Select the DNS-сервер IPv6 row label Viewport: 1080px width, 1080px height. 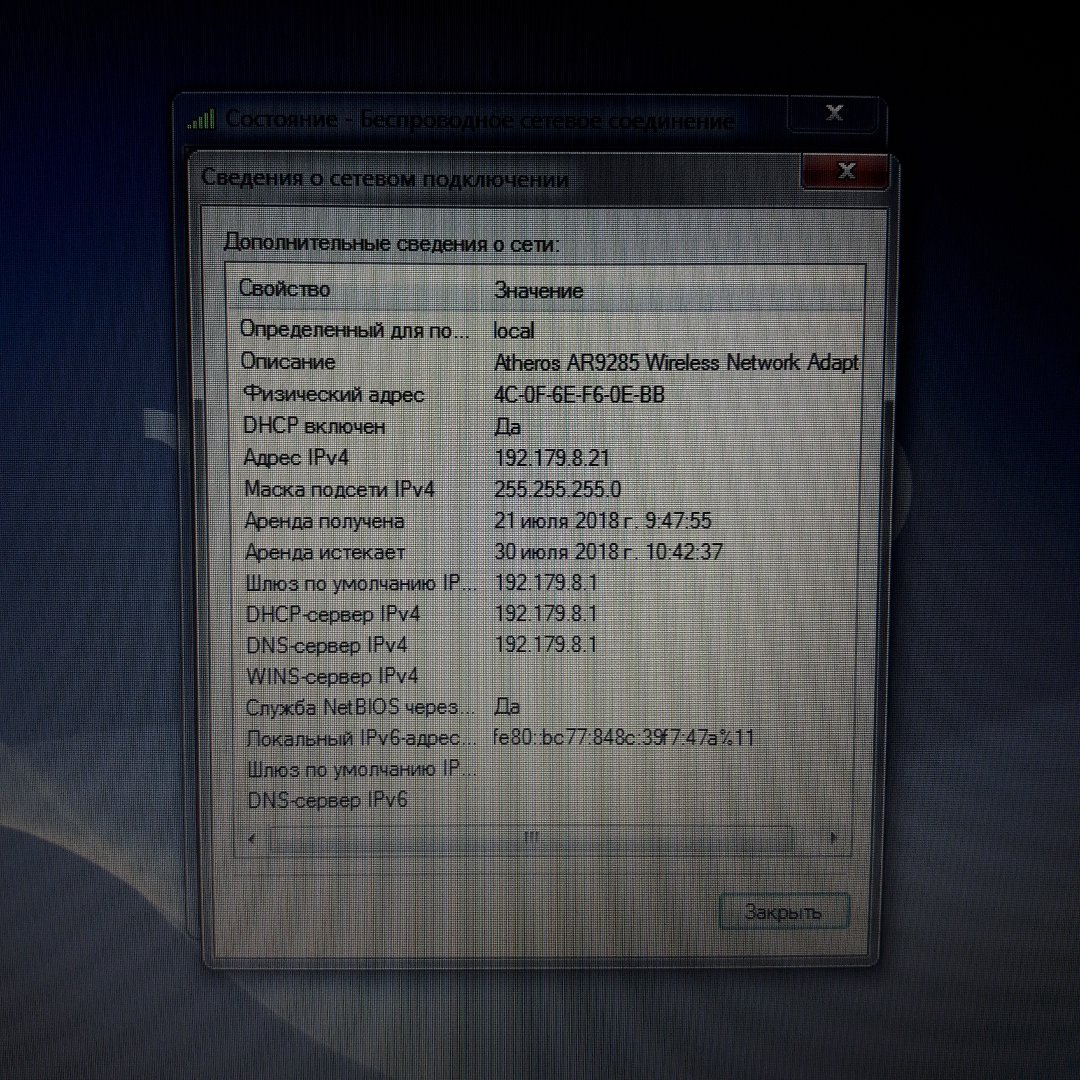coord(327,800)
